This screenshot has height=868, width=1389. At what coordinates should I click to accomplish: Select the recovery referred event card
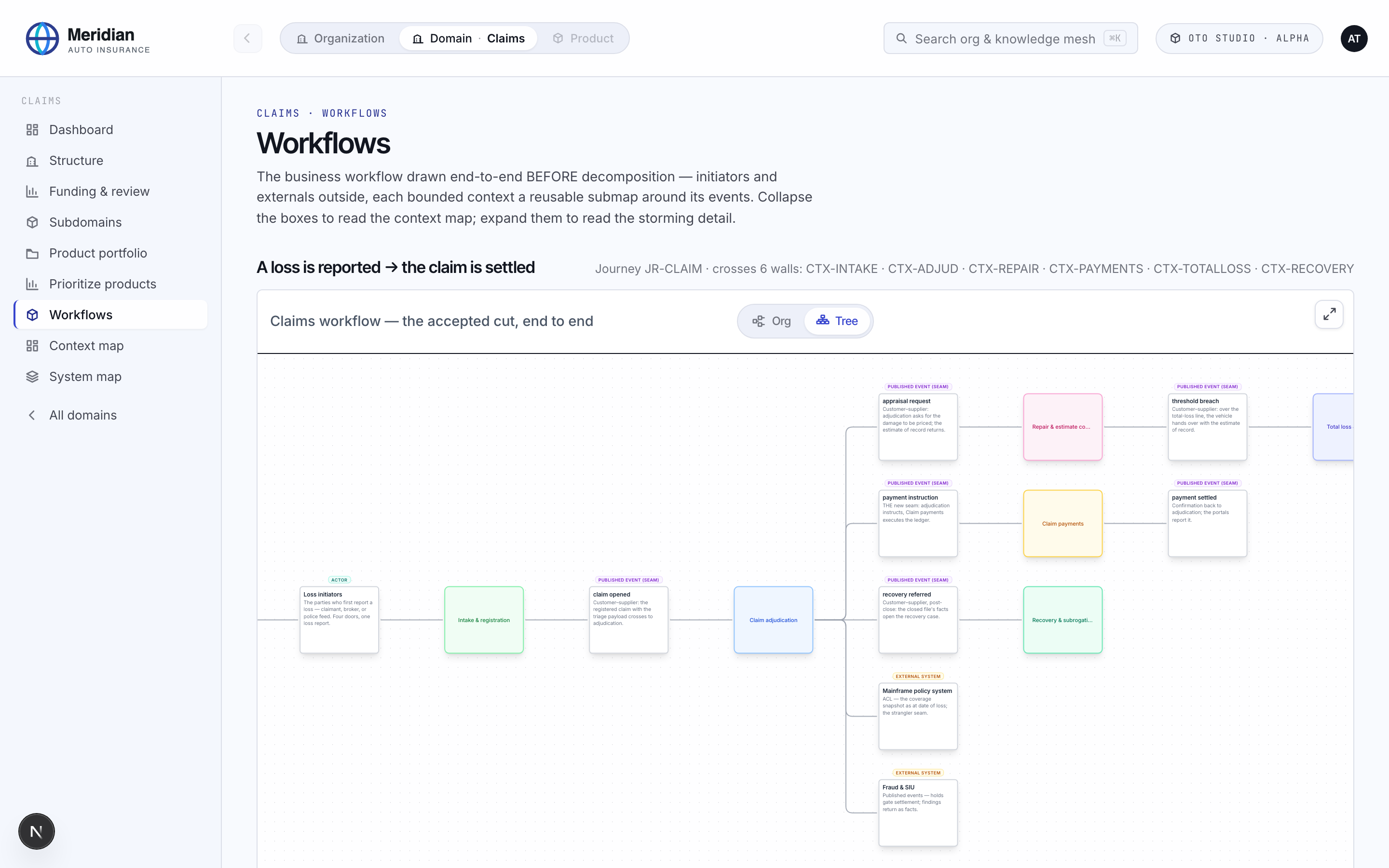point(918,620)
